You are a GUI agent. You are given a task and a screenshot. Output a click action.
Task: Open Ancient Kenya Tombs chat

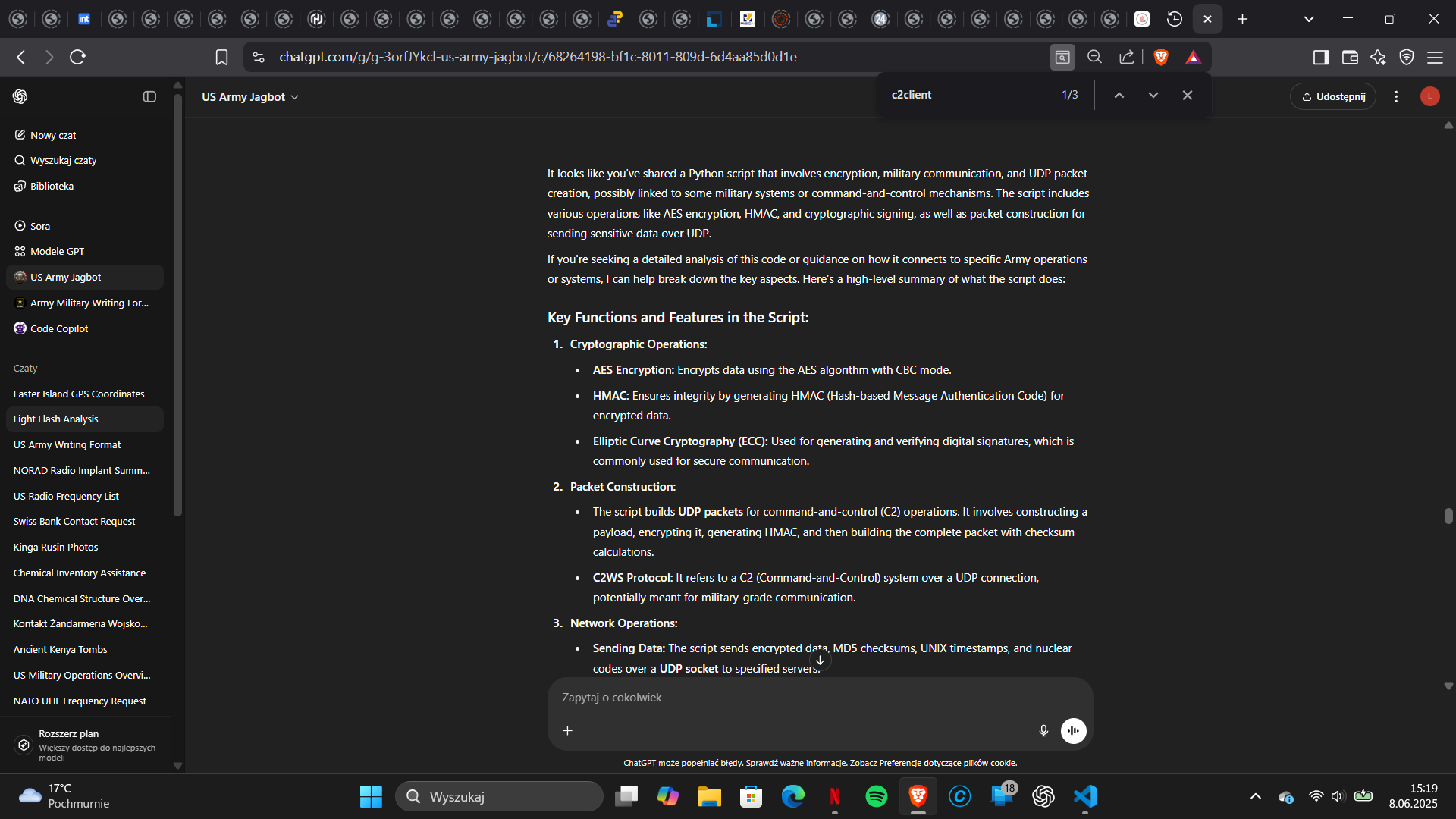pos(85,649)
